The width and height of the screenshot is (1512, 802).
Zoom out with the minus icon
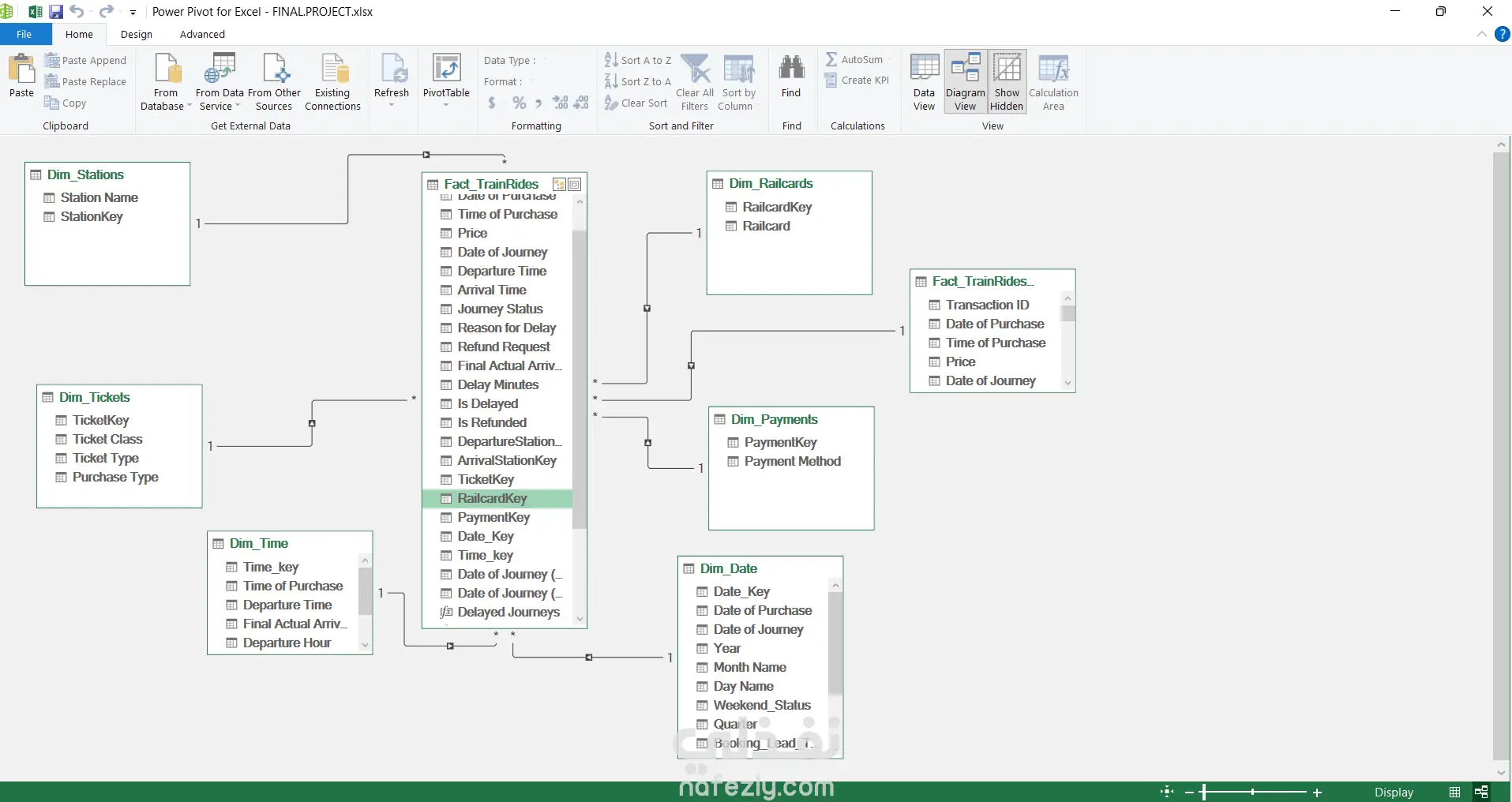(1189, 793)
